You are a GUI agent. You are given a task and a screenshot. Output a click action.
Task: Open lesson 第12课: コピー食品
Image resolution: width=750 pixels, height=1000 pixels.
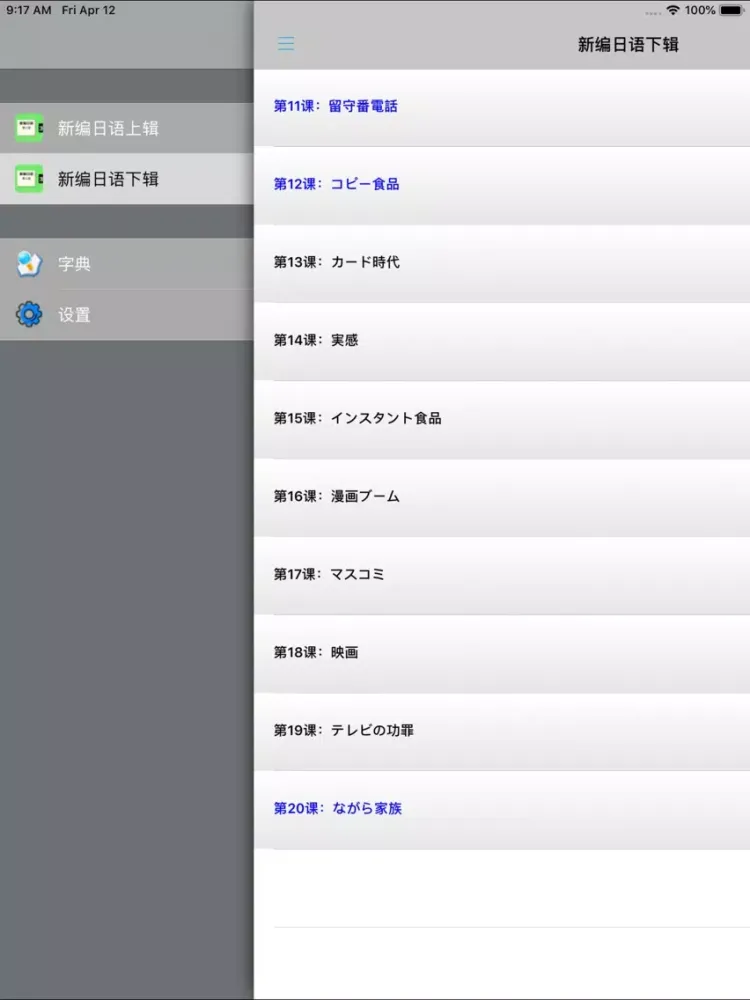pyautogui.click(x=502, y=185)
